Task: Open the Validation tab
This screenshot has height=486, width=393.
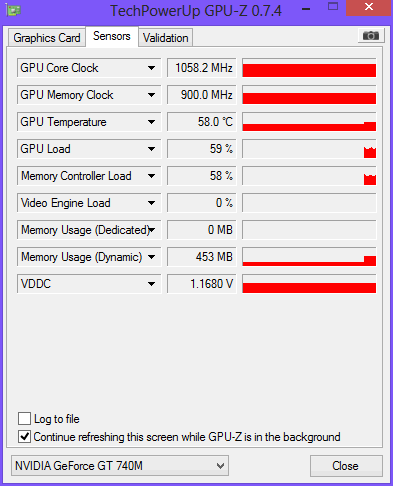Action: point(166,38)
